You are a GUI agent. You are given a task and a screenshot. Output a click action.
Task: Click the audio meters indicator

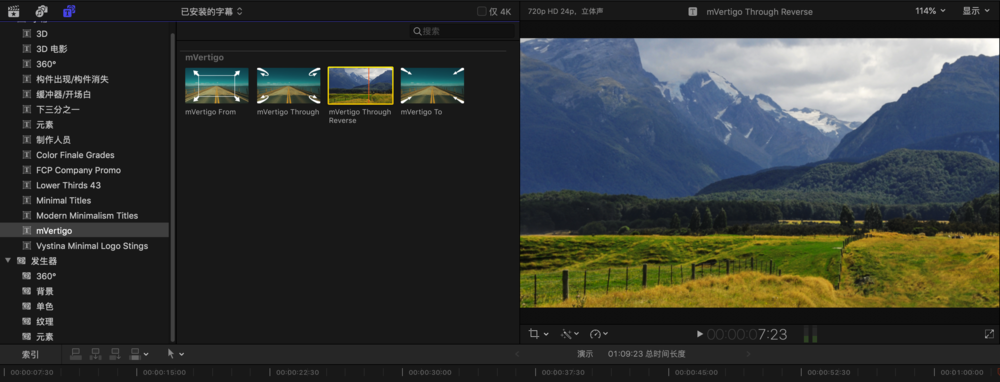click(810, 334)
